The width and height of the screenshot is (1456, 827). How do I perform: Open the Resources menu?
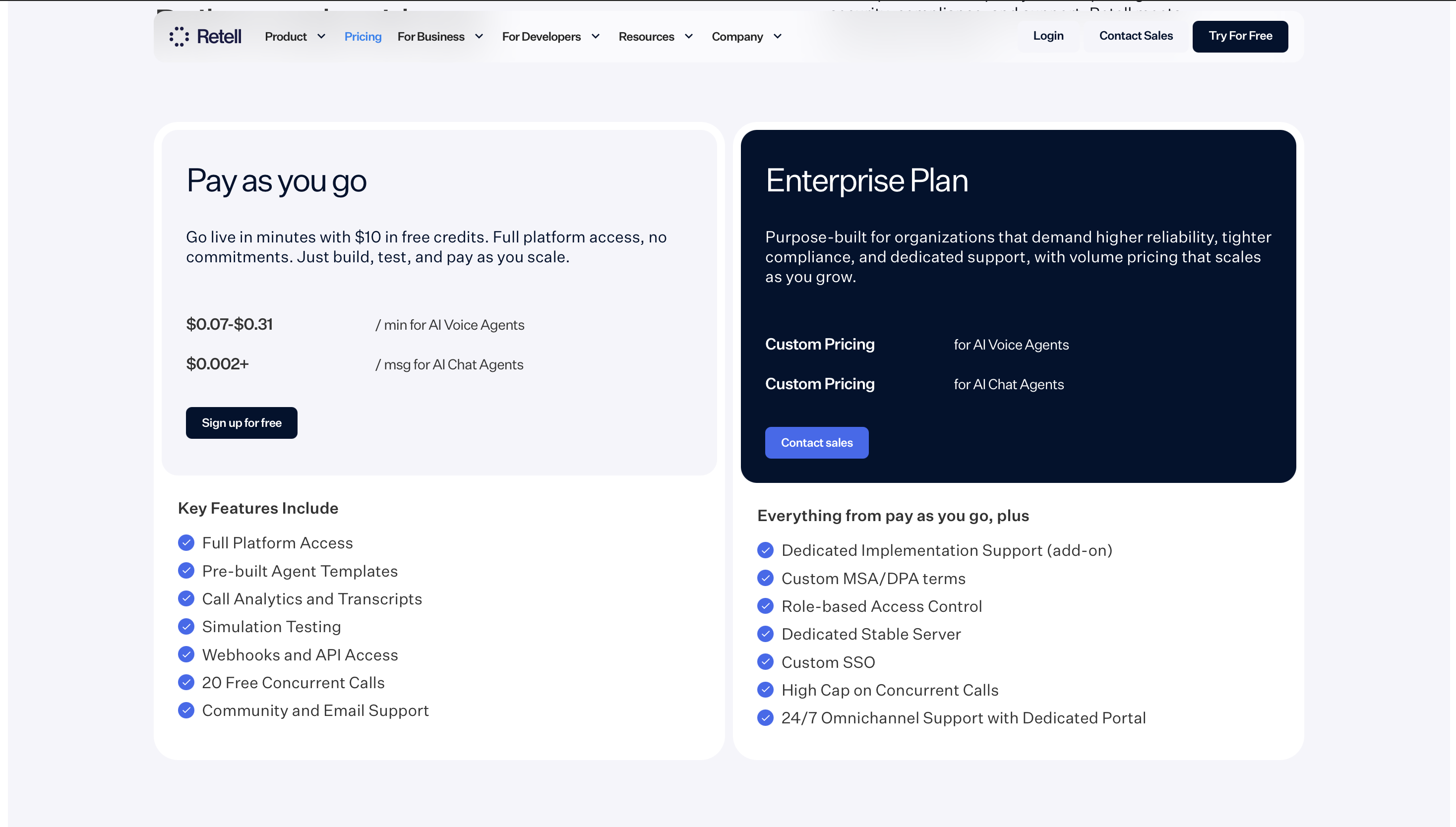click(656, 36)
